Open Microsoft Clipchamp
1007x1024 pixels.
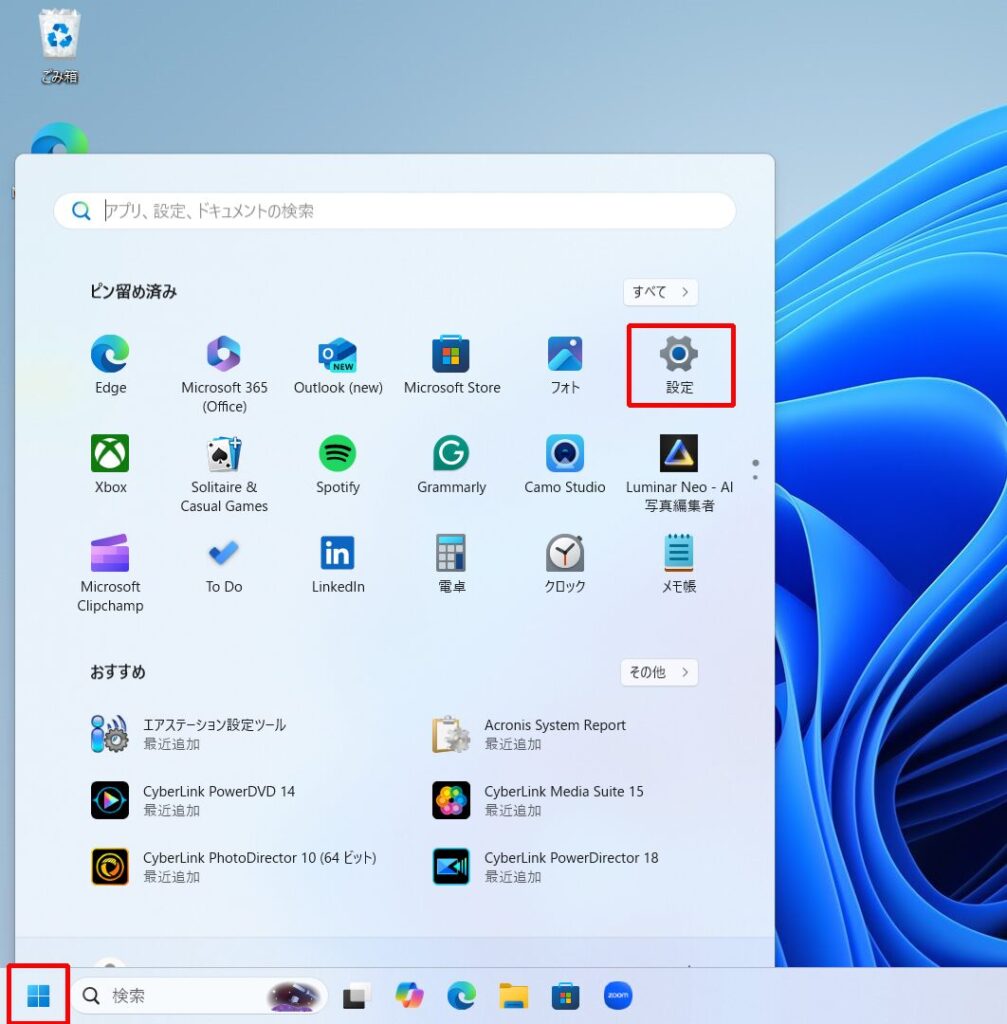click(x=110, y=573)
